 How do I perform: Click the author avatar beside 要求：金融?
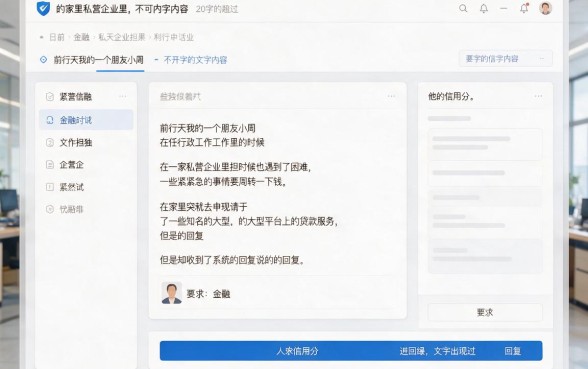[x=171, y=293]
